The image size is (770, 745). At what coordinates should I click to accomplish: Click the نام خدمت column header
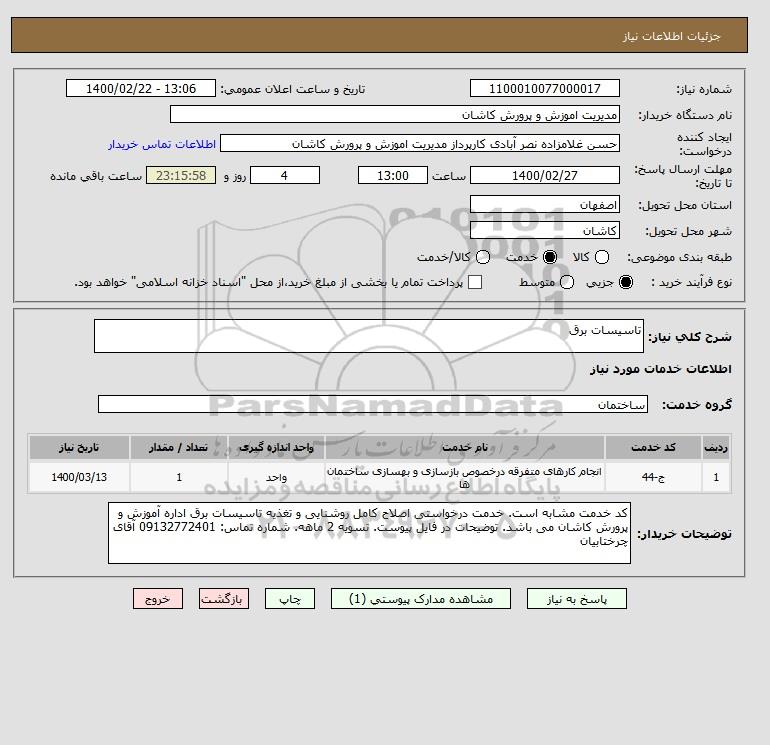pyautogui.click(x=465, y=447)
